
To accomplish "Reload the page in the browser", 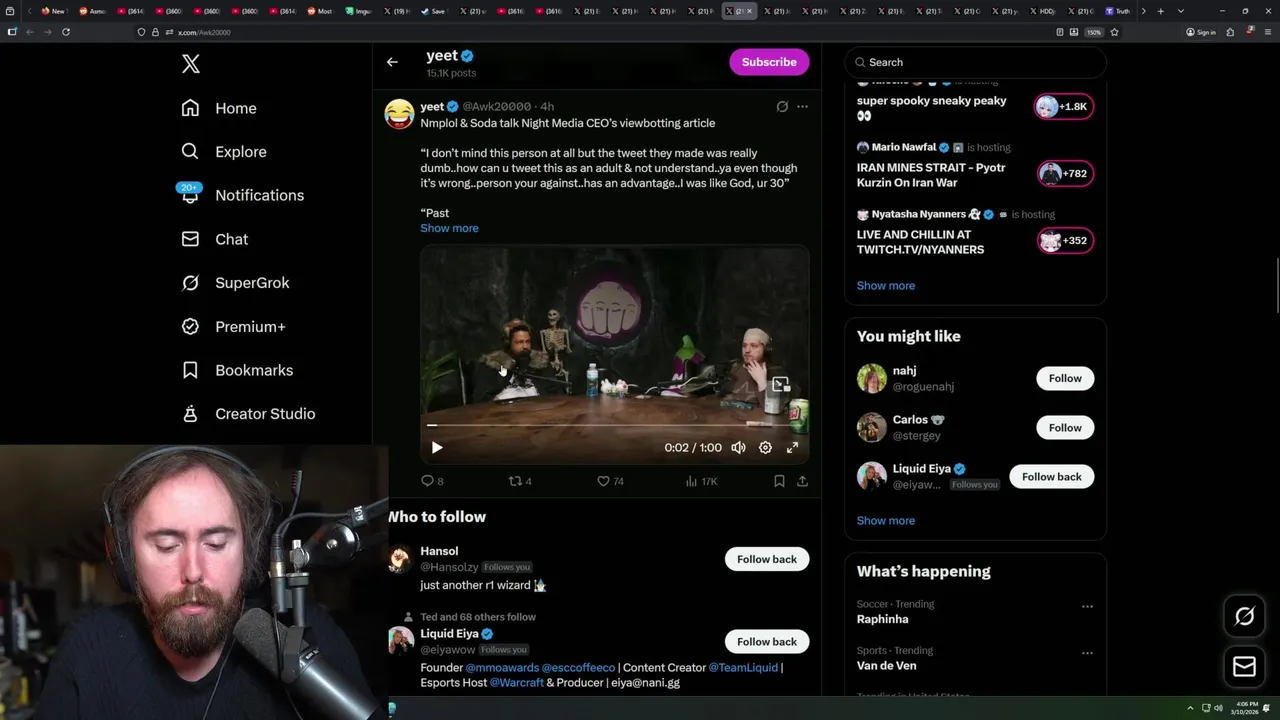I will [x=66, y=32].
